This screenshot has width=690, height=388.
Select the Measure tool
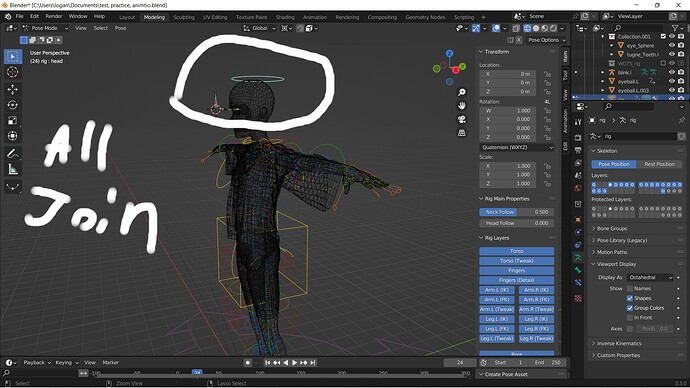[x=13, y=169]
